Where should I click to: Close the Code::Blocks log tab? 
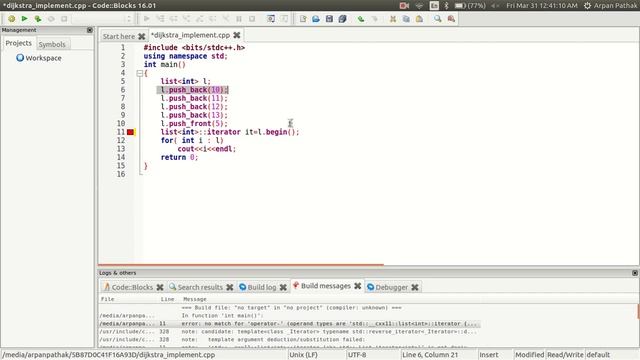pos(160,287)
